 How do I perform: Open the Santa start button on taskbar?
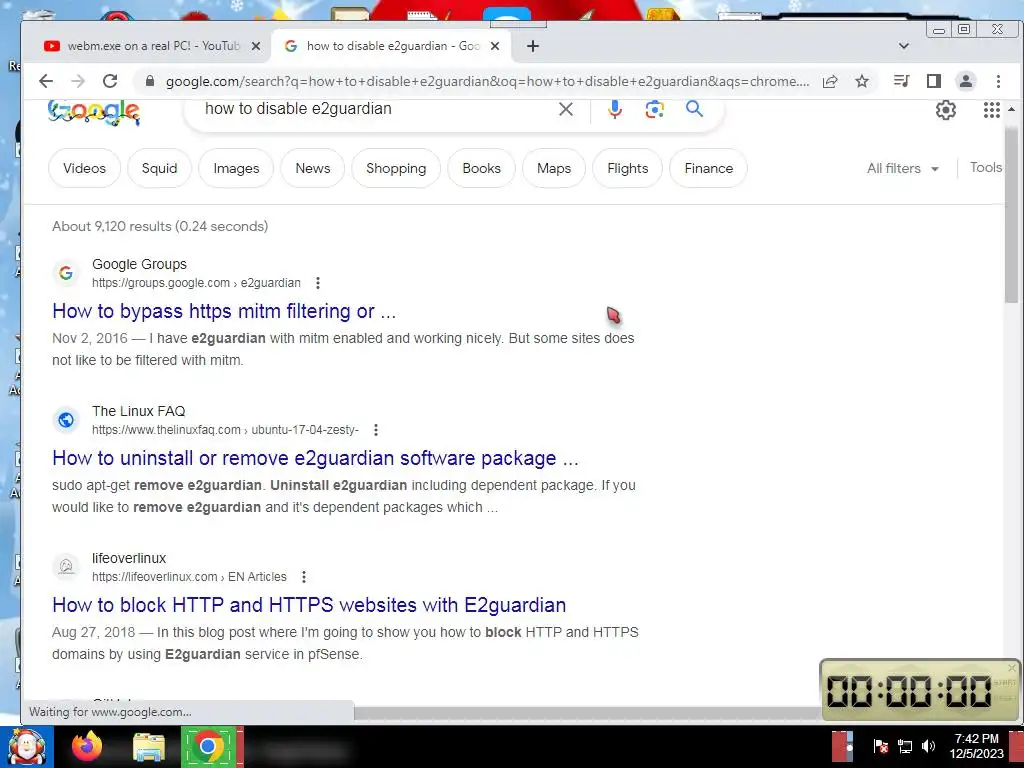(26, 747)
